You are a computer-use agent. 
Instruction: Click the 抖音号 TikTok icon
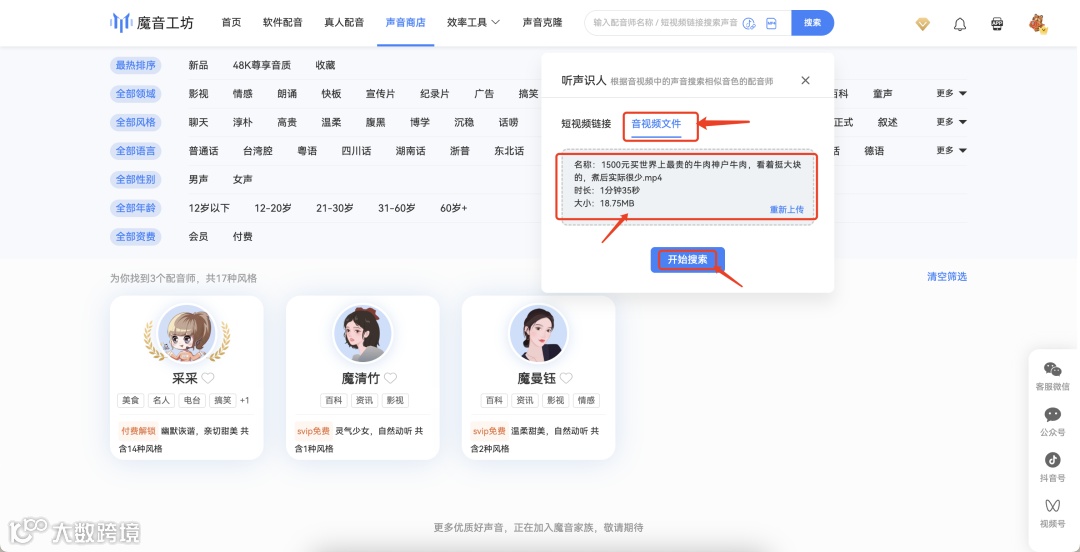pyautogui.click(x=1052, y=460)
